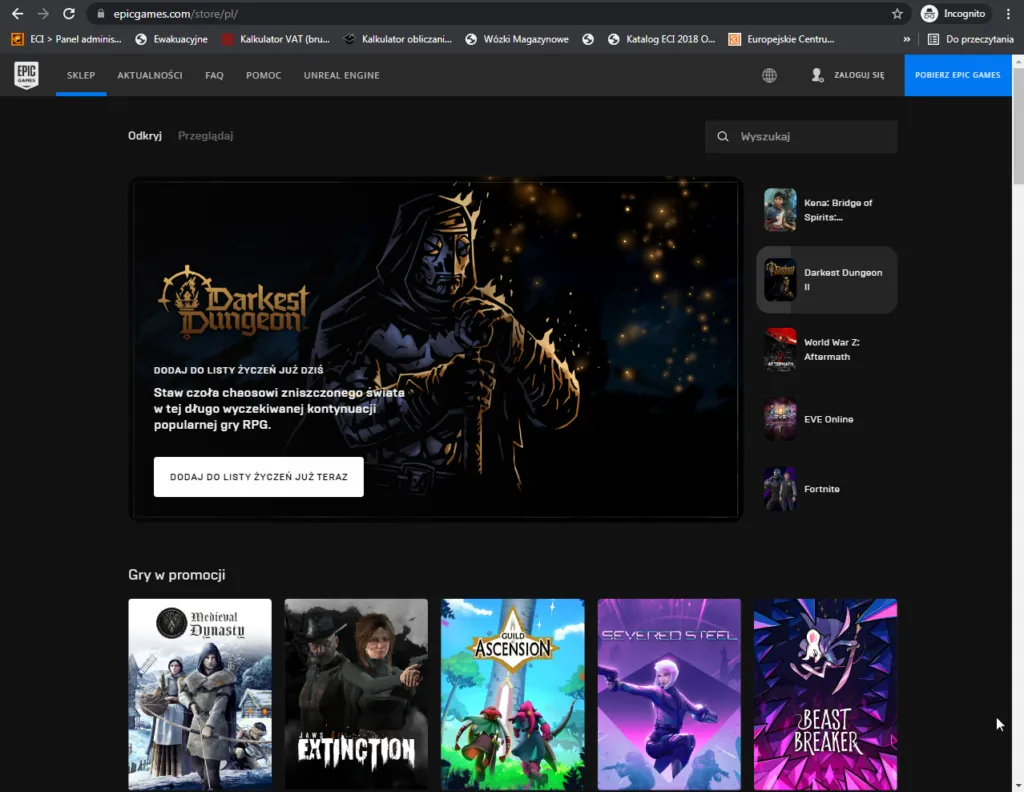Screen dimensions: 1024x792
Task: Open Medieval Dynasty game card
Action: (200, 695)
